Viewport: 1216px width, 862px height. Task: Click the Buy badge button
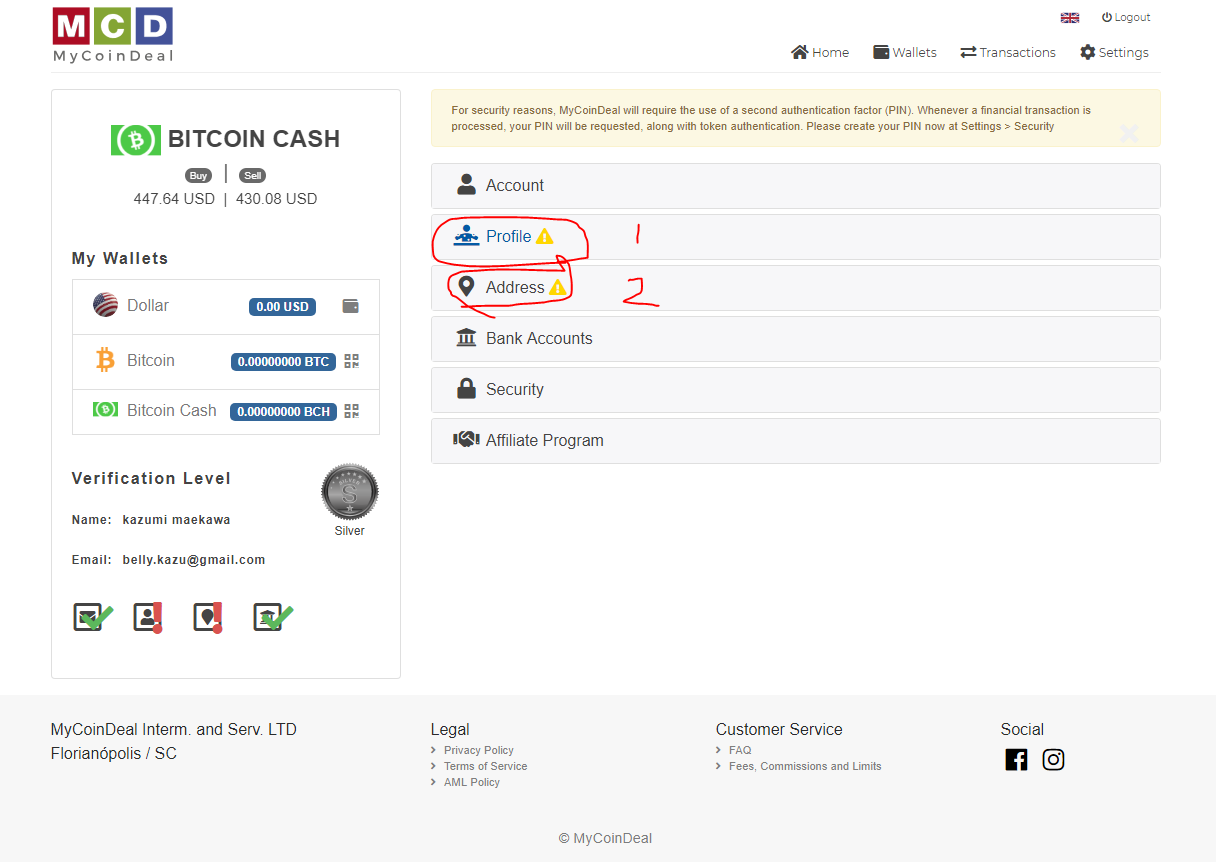coord(199,176)
